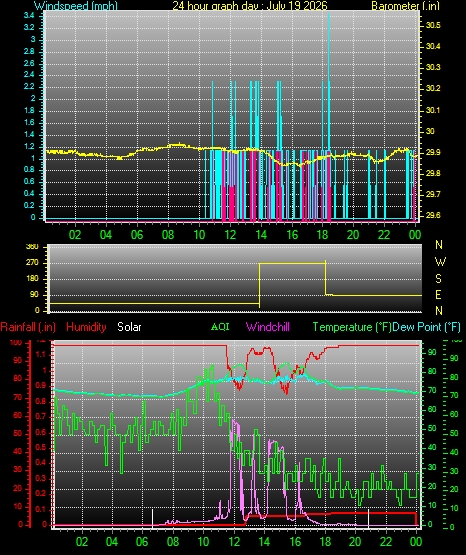Click the 2.6 windspeed scale value
Screen dimensions: 466x555
(x=29, y=63)
